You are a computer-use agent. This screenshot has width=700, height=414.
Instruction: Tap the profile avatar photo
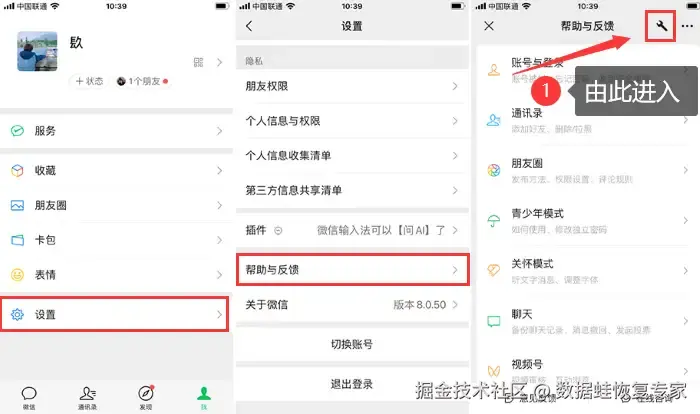click(x=38, y=51)
